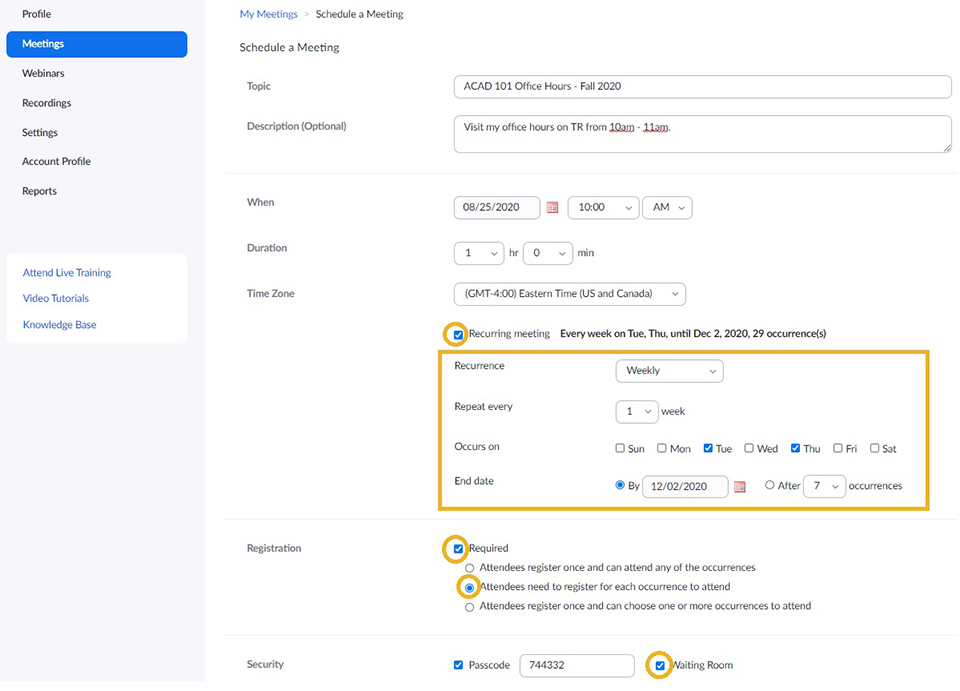Follow the My Meetings breadcrumb link
The image size is (960, 691).
(268, 14)
